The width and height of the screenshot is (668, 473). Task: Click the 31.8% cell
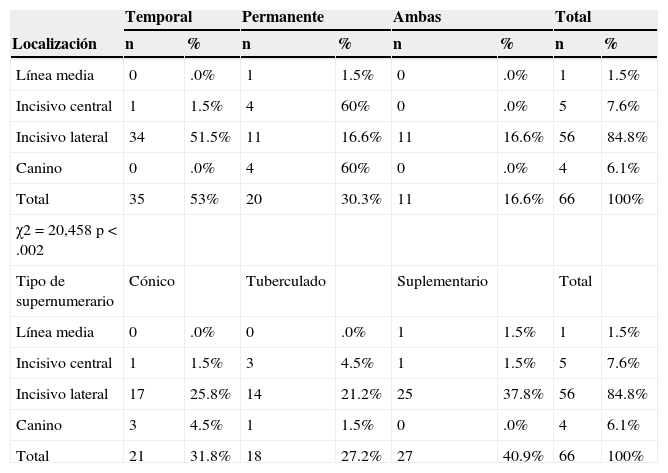(x=210, y=456)
